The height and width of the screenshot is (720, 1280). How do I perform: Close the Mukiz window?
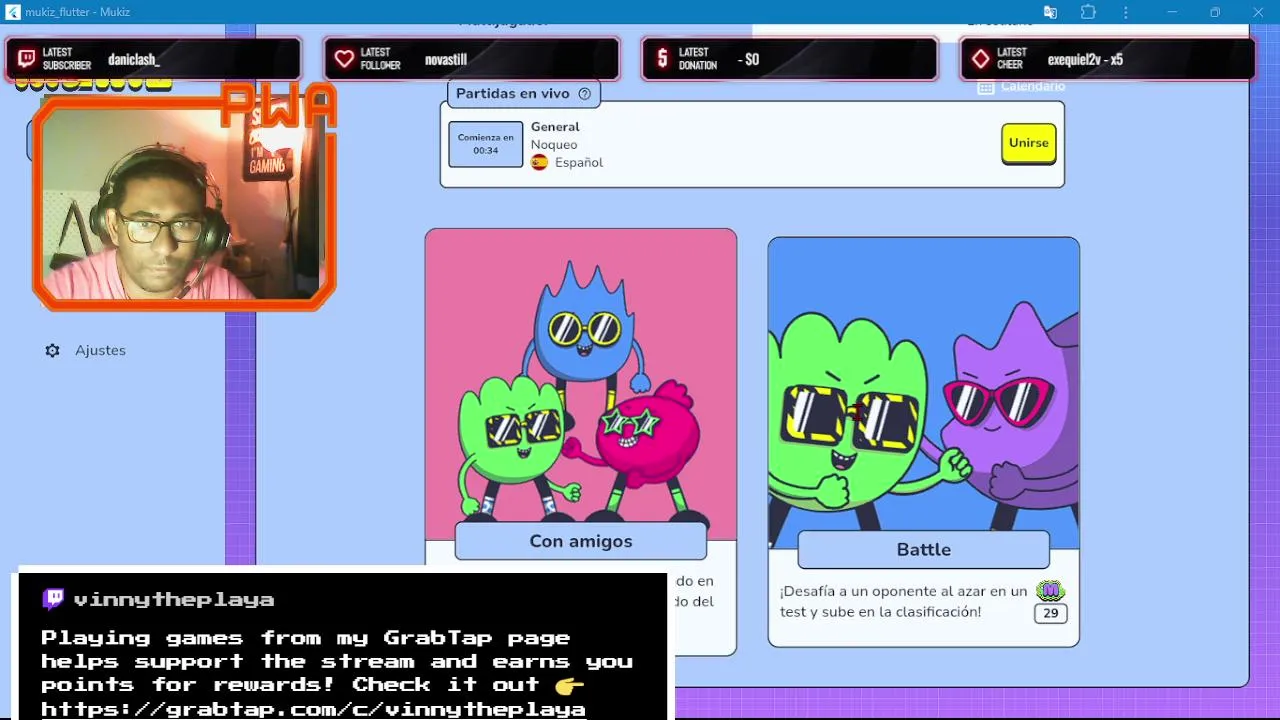point(1258,12)
